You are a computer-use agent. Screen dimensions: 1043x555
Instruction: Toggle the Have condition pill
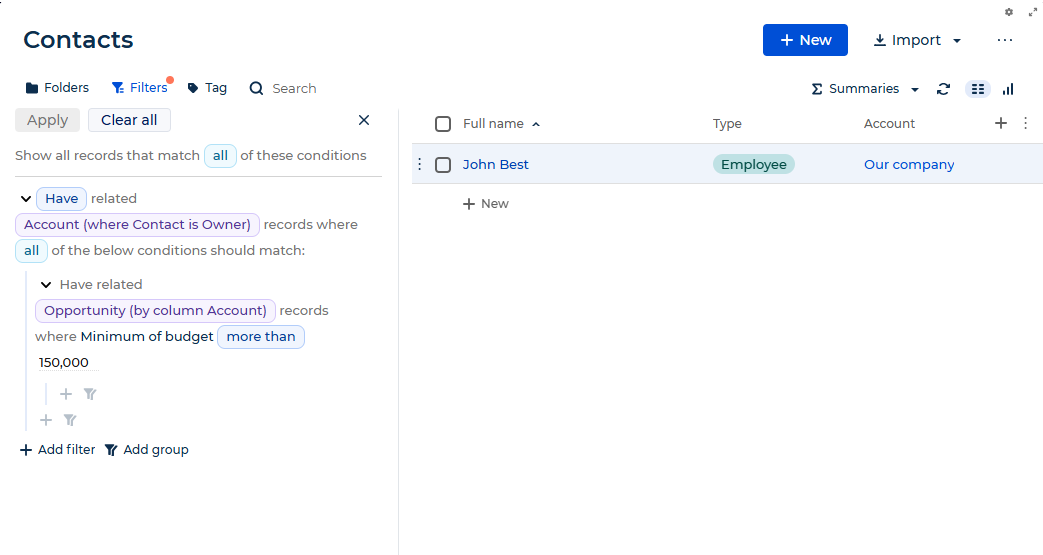(61, 198)
